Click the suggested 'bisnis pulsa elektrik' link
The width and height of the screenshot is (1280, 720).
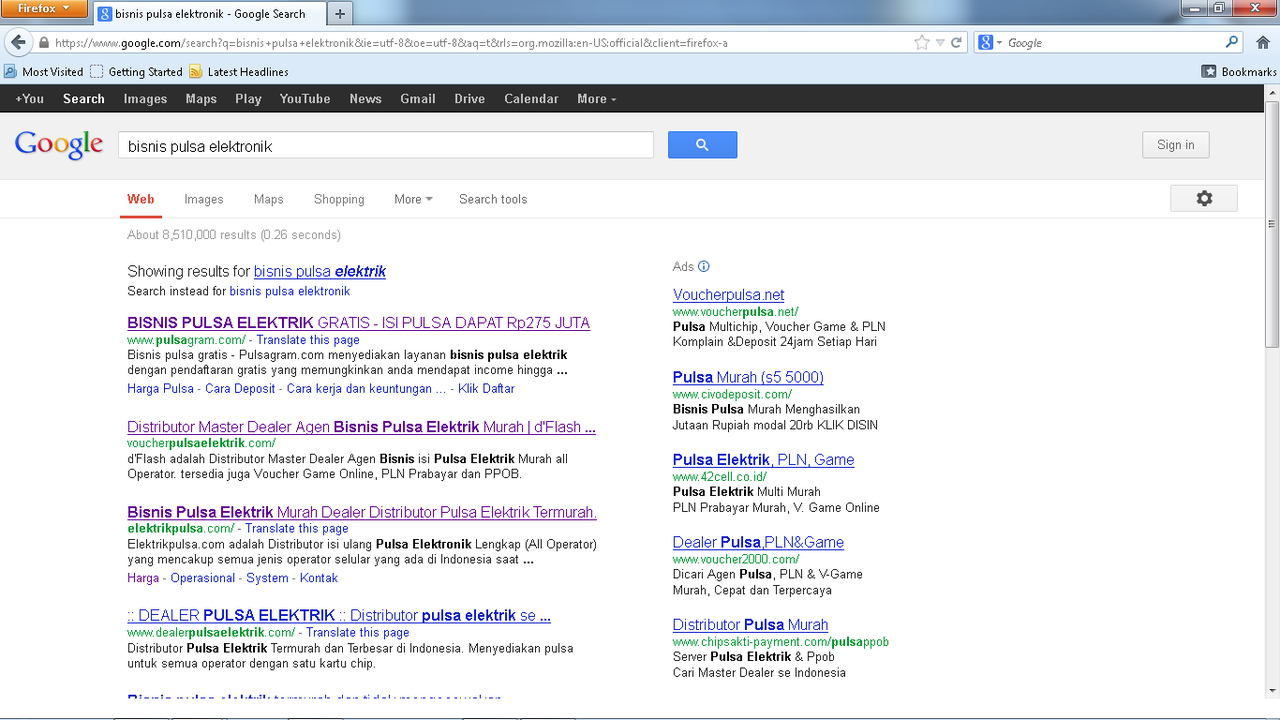point(320,271)
